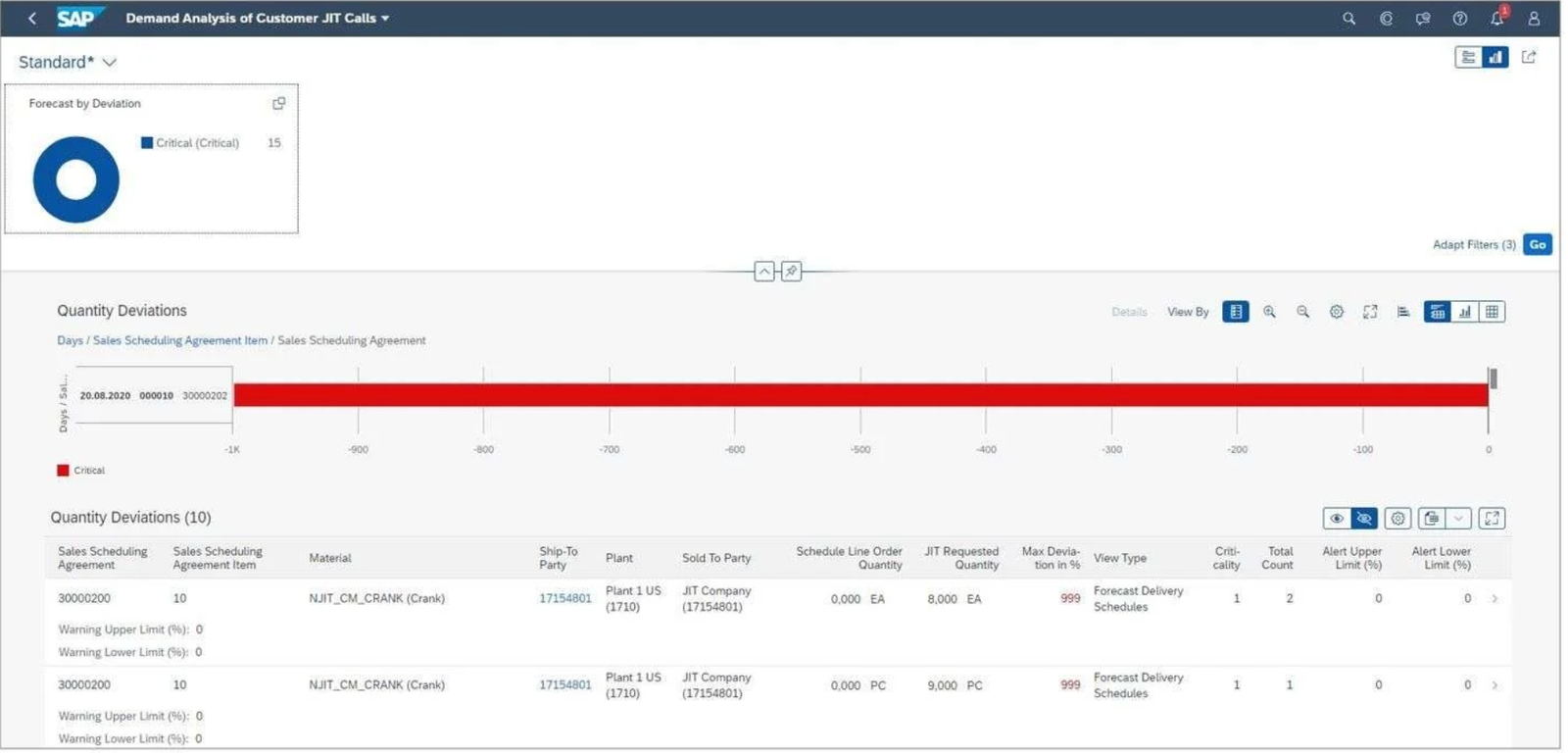Click Max Deviation in % column header
This screenshot has height=756, width=1568.
(1051, 558)
